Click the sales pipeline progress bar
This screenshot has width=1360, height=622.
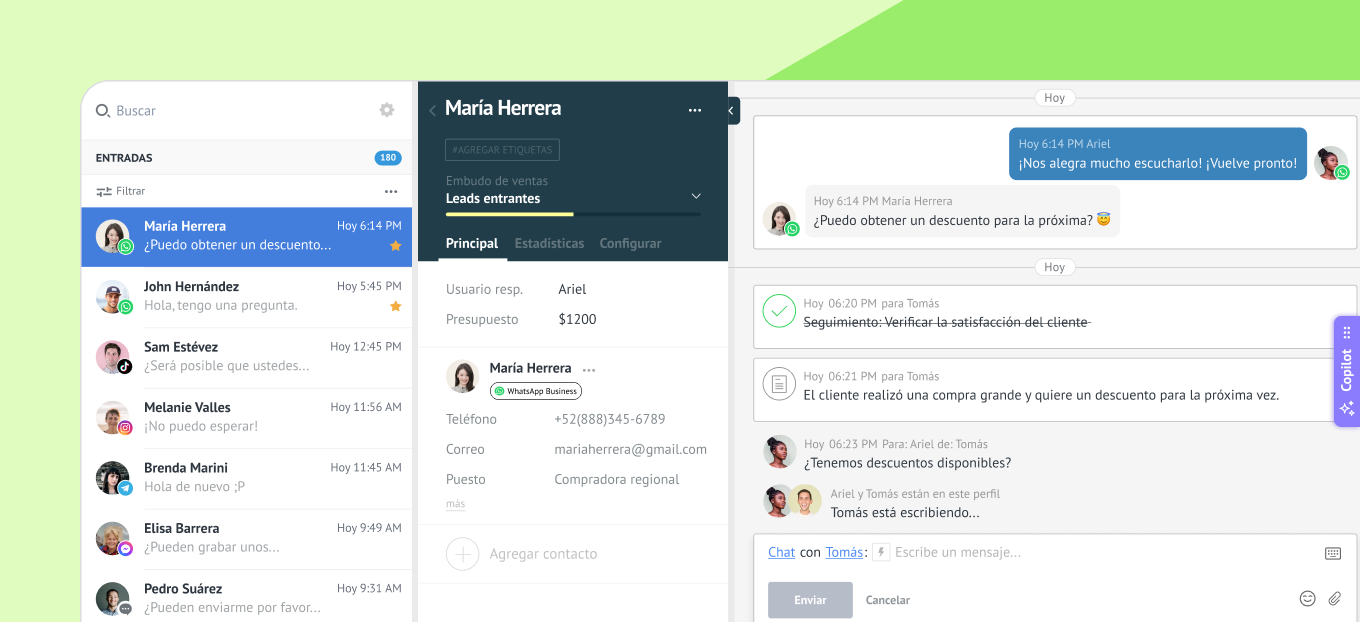(x=573, y=214)
